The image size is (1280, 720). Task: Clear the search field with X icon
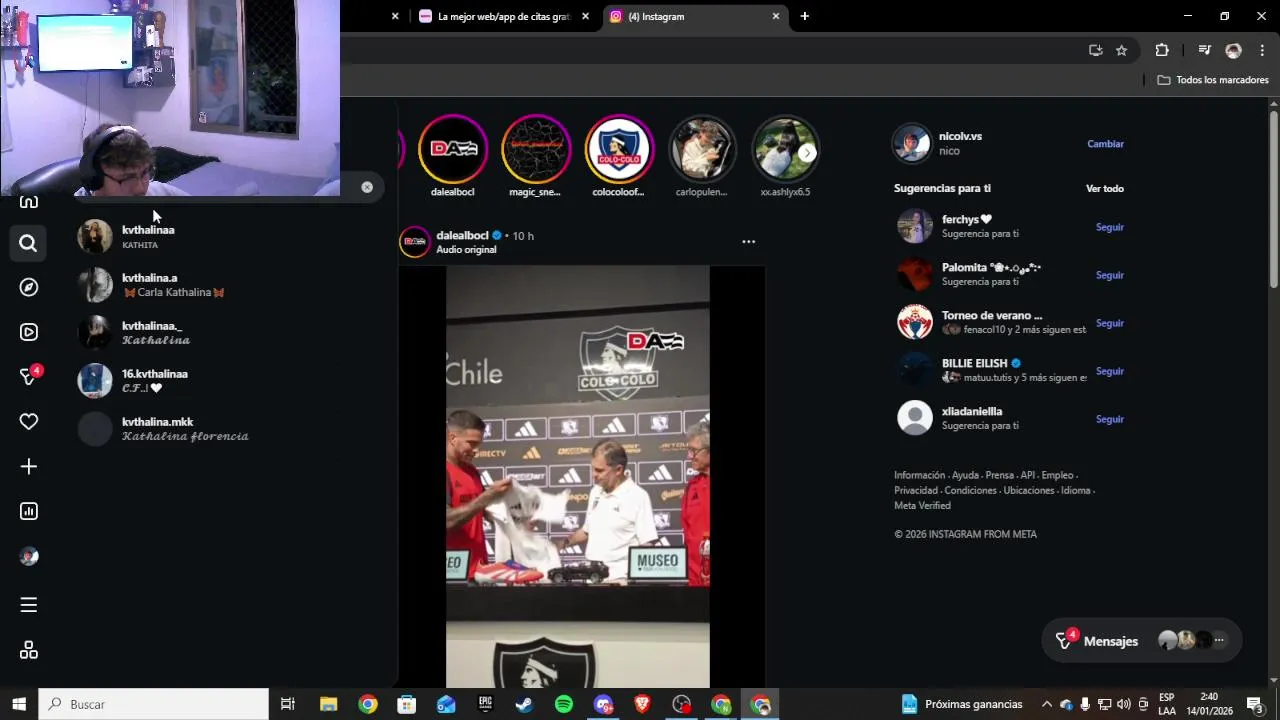click(x=367, y=187)
